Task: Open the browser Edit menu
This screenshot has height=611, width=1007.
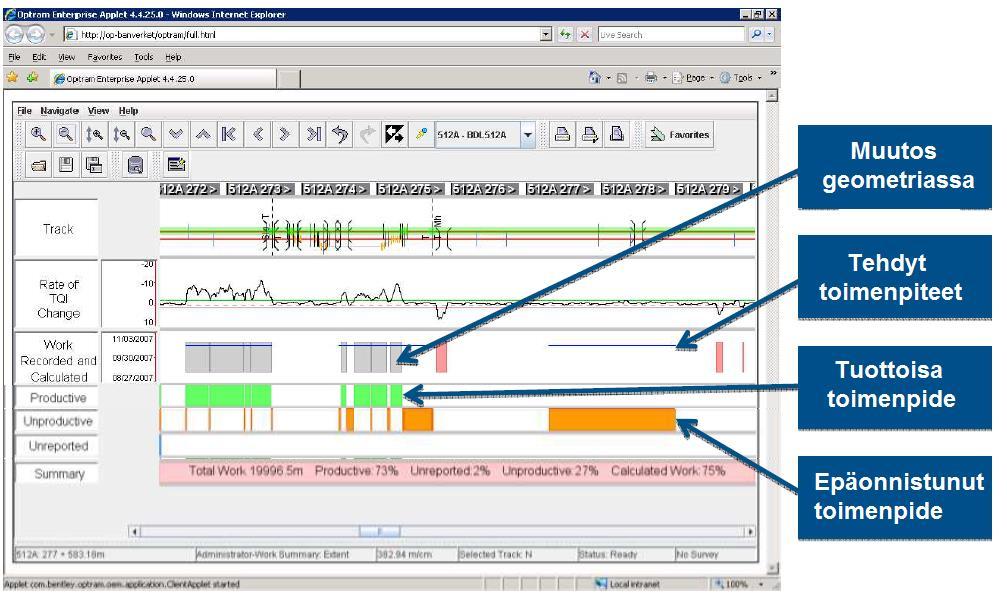Action: (39, 57)
